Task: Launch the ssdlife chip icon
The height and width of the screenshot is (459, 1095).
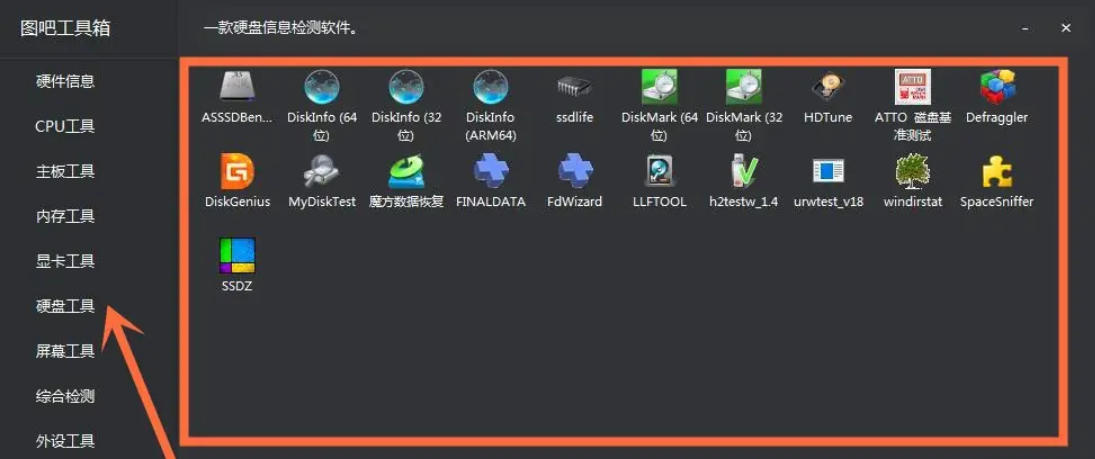Action: (x=575, y=87)
